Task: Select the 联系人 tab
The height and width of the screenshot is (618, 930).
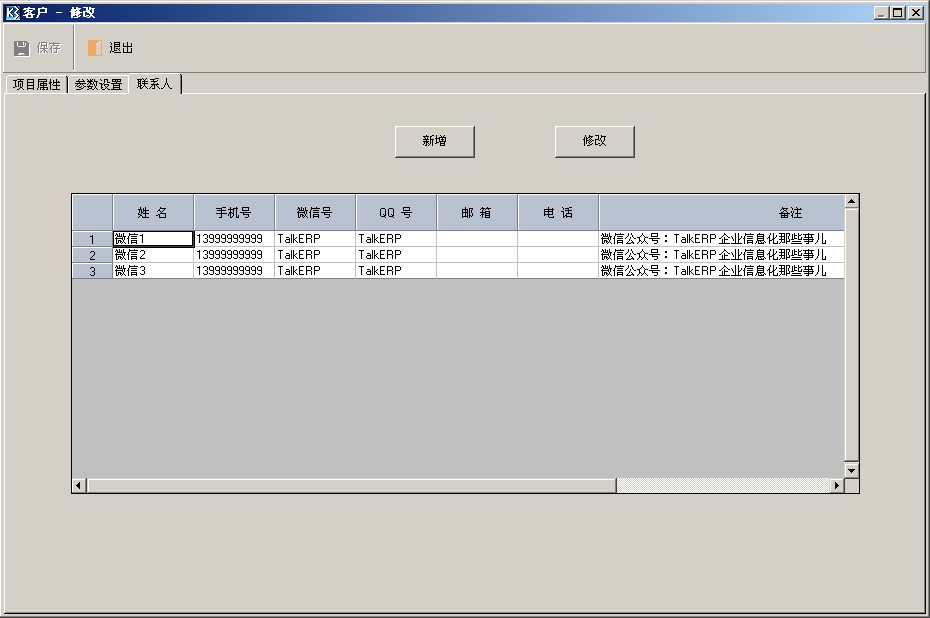Action: [154, 84]
